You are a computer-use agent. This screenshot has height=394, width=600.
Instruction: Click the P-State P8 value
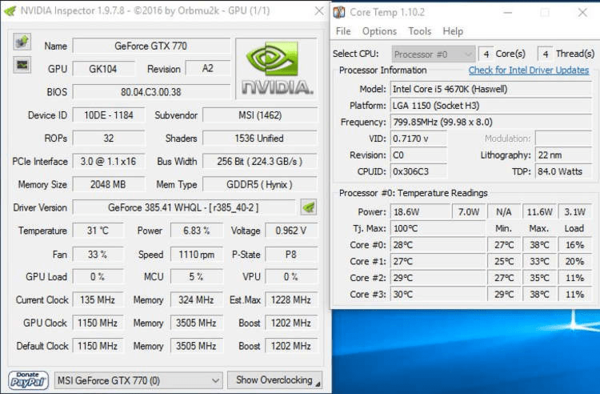(x=291, y=254)
